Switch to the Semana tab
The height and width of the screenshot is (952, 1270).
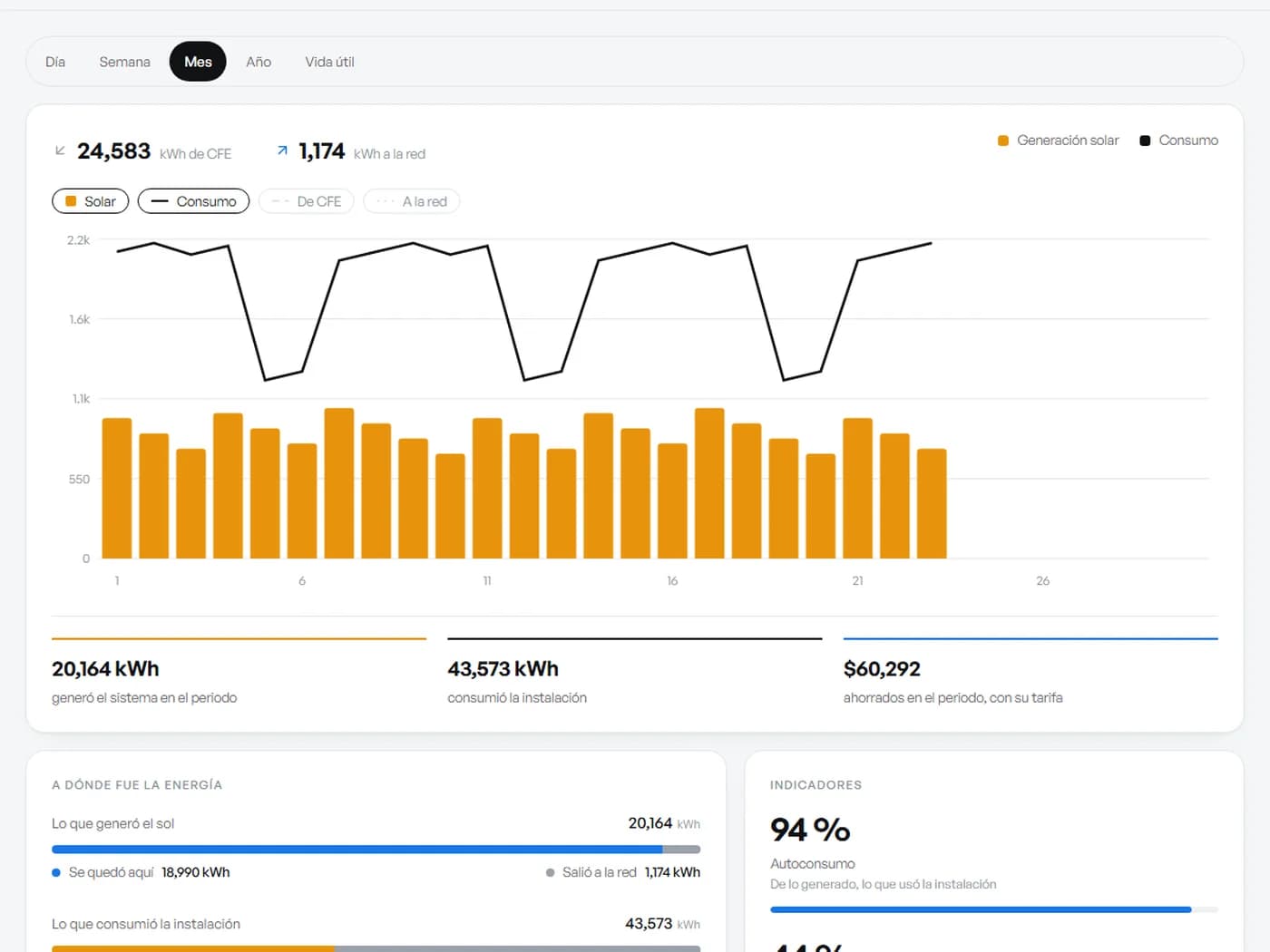pos(124,62)
